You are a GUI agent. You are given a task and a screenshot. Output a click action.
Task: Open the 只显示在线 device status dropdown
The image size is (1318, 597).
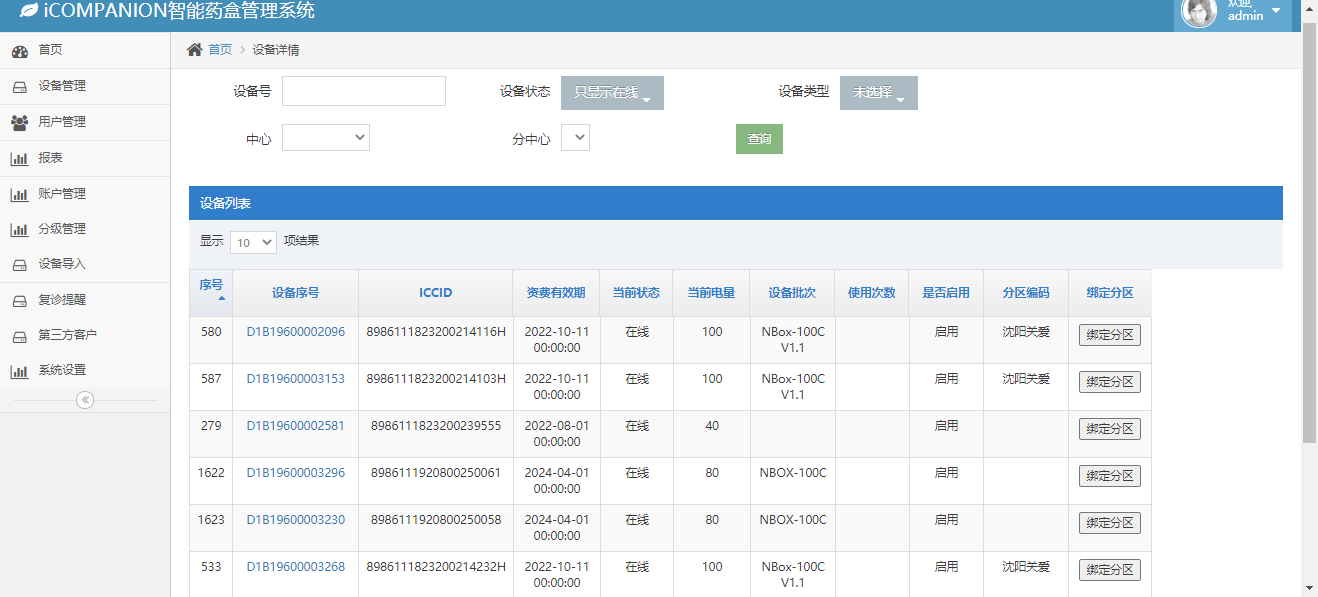click(612, 93)
